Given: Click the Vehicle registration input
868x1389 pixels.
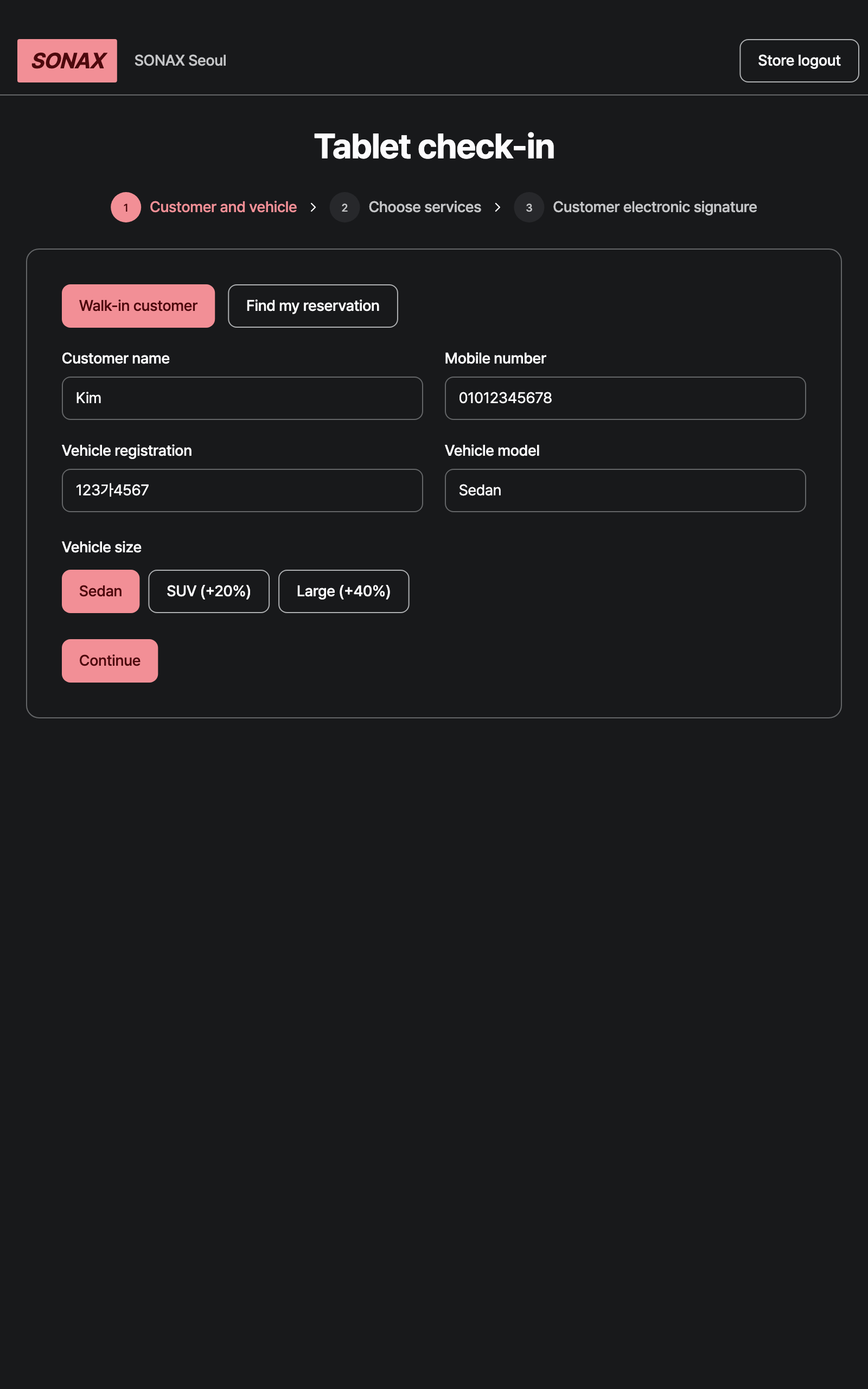Looking at the screenshot, I should [x=242, y=490].
